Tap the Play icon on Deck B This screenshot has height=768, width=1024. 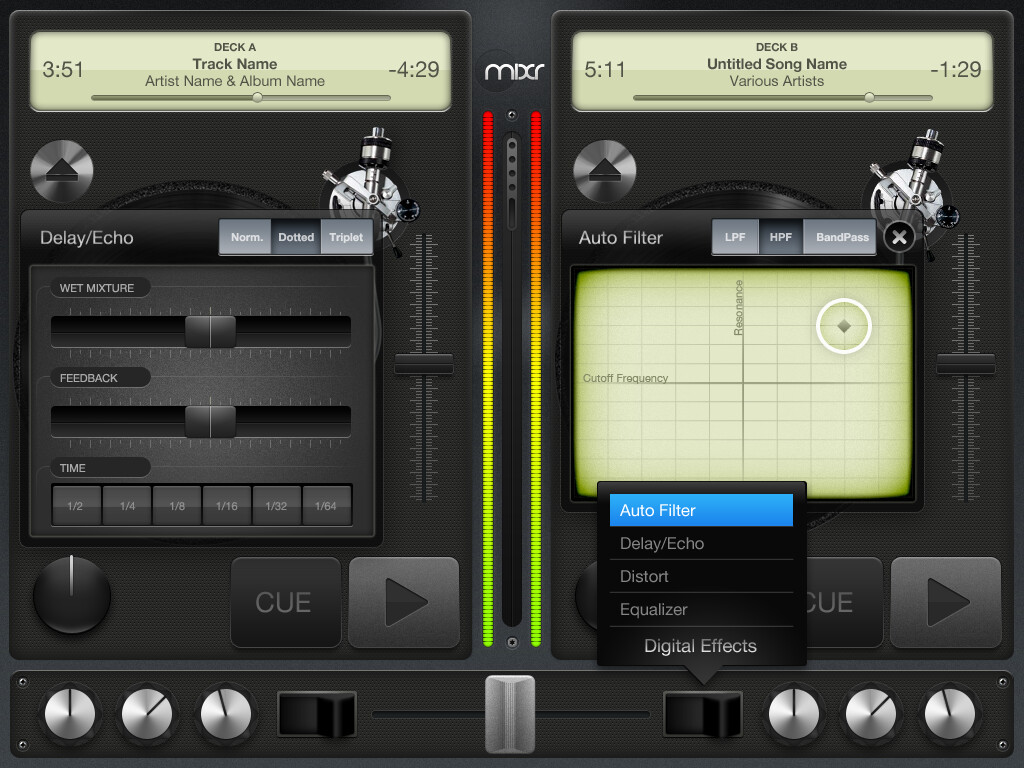click(945, 602)
